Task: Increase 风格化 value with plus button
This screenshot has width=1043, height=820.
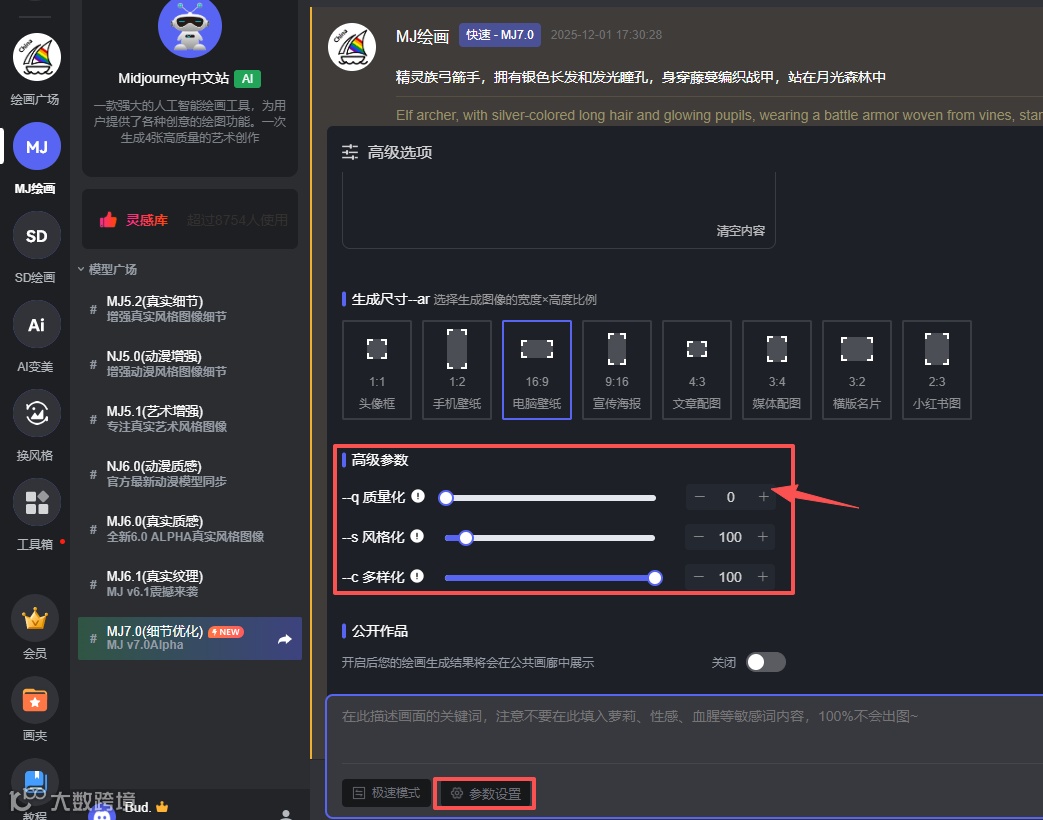Action: pos(762,537)
